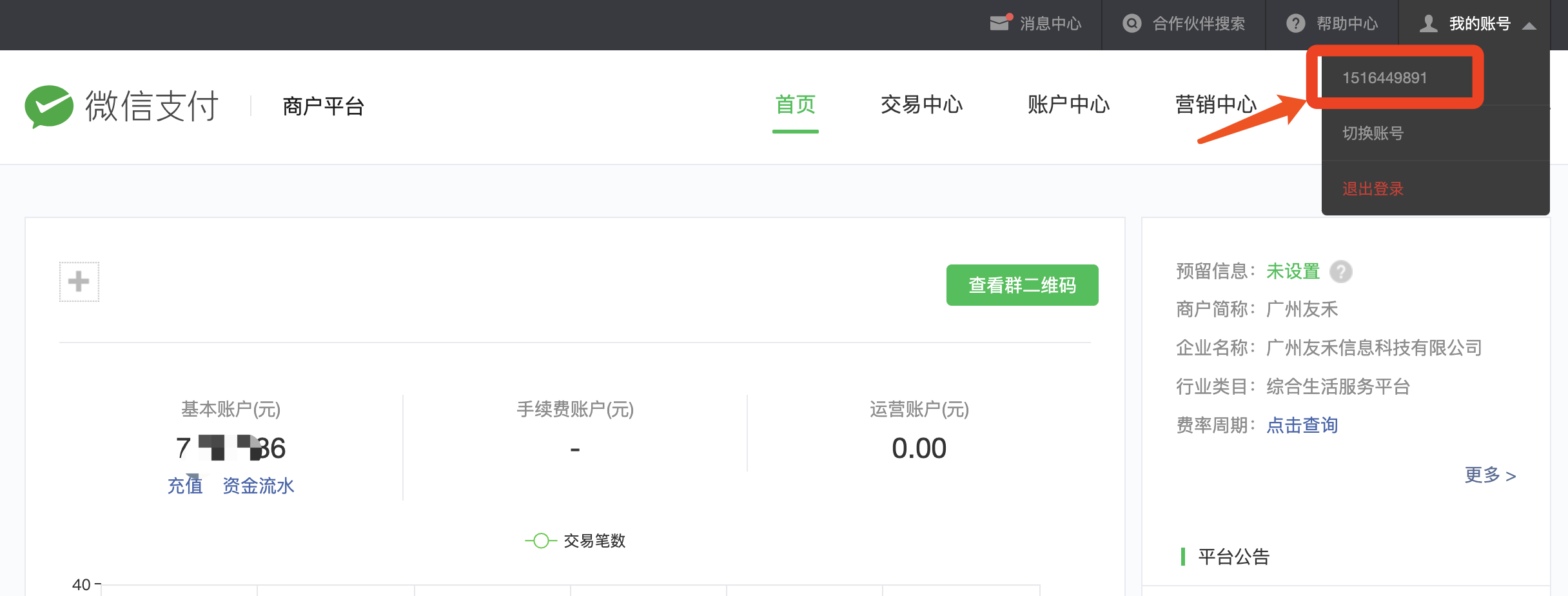The image size is (1568, 596).
Task: Collapse the 我的账号 dropdown arrow
Action: pyautogui.click(x=1529, y=26)
